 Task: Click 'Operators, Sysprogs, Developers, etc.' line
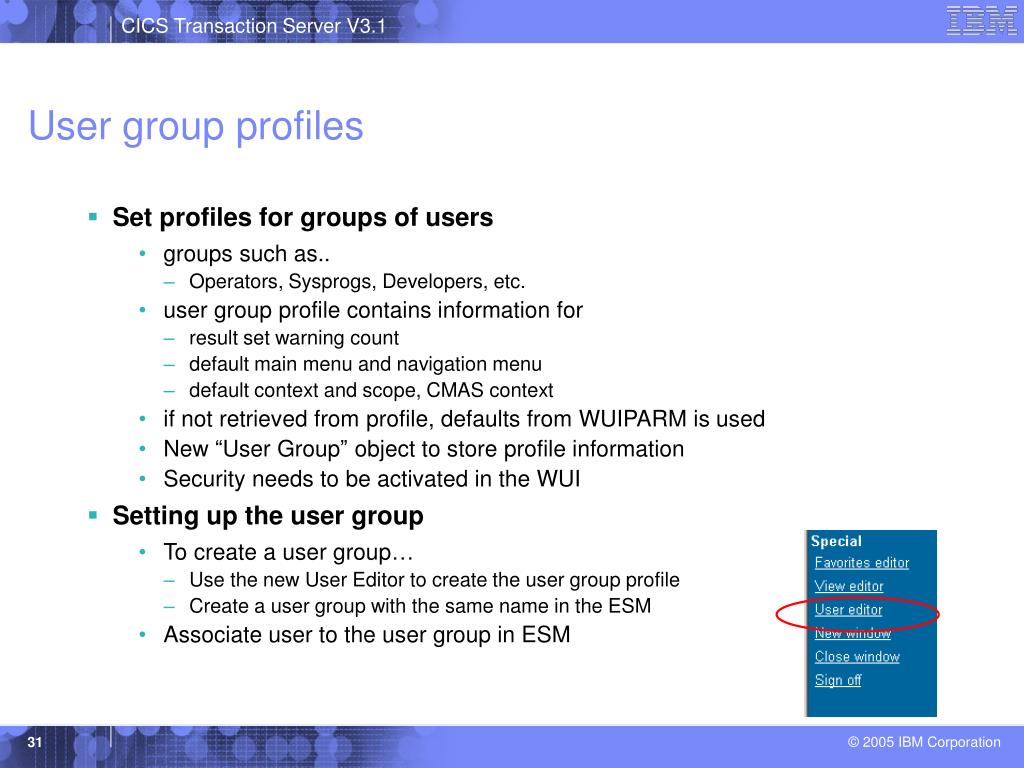tap(357, 281)
